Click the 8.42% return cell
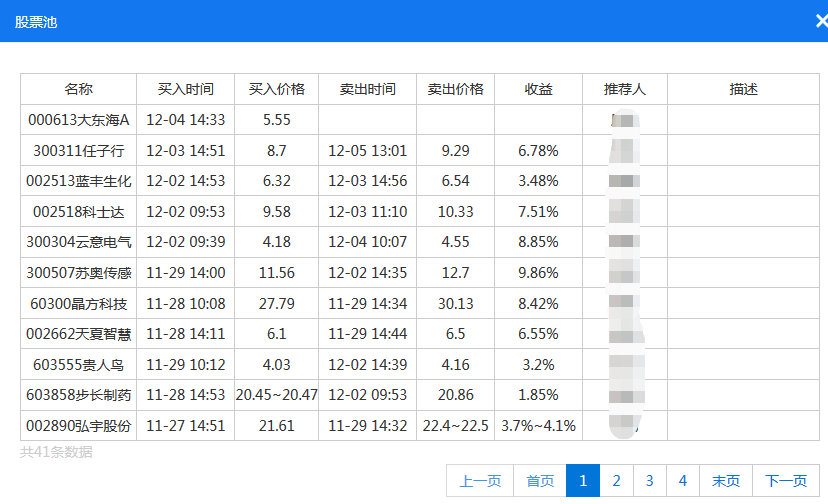 [538, 303]
